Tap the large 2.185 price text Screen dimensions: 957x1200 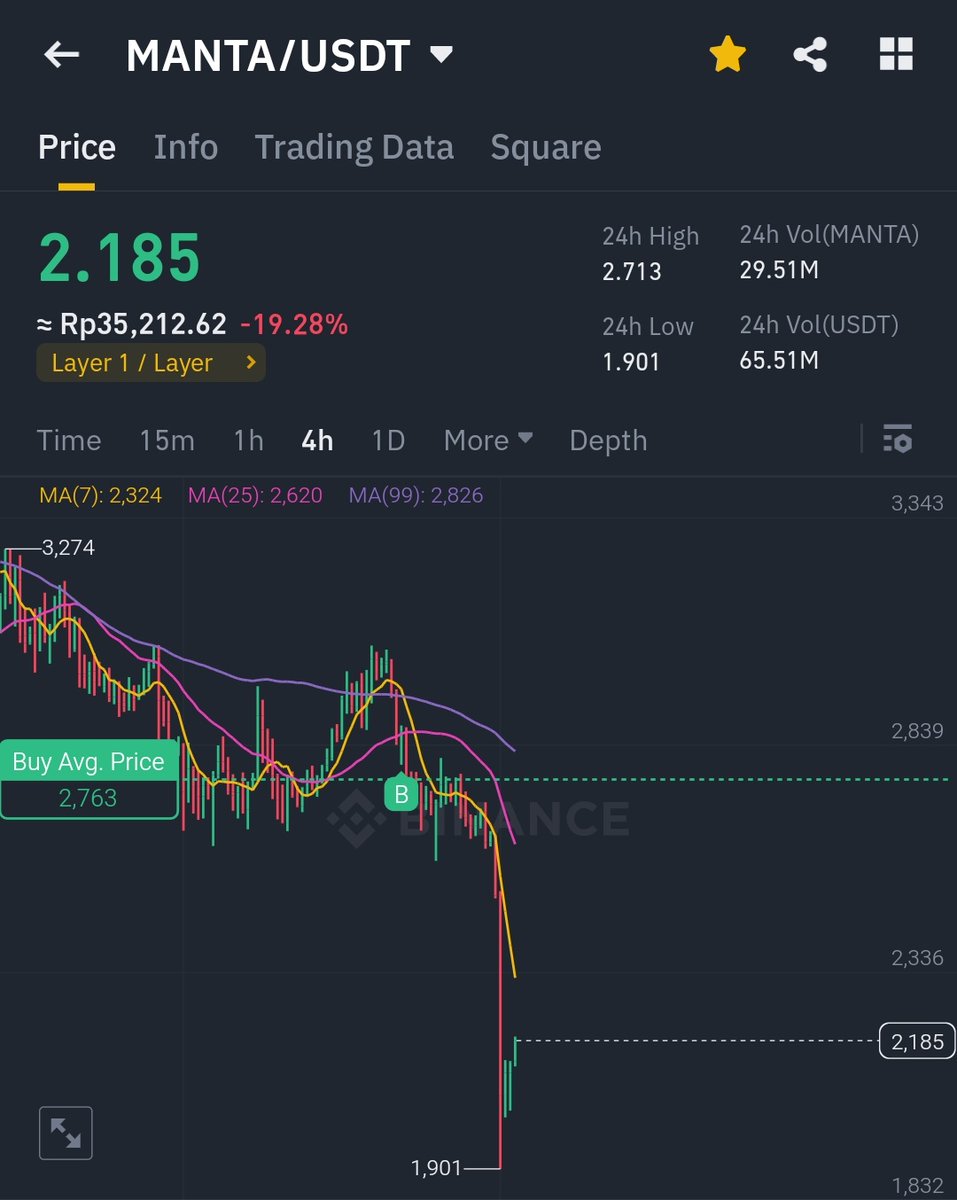point(119,257)
